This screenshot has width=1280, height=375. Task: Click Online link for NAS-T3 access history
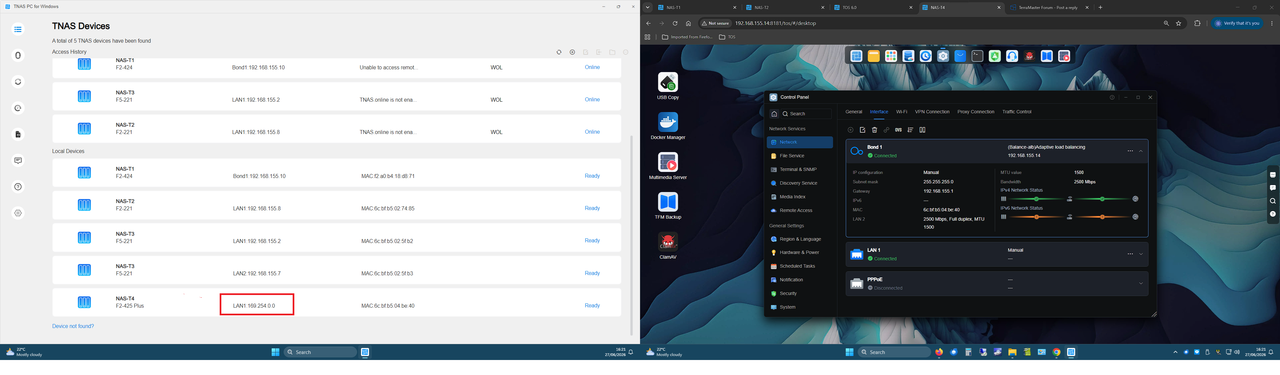pos(592,99)
